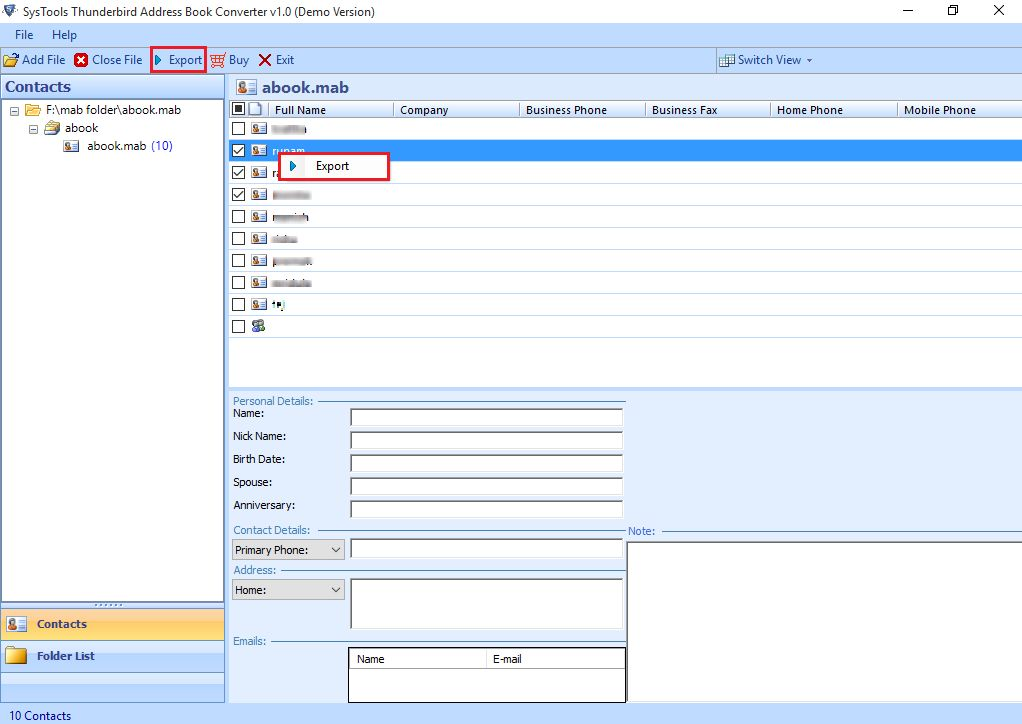Image resolution: width=1022 pixels, height=724 pixels.
Task: Switch to the Folder List pane
Action: click(x=66, y=656)
